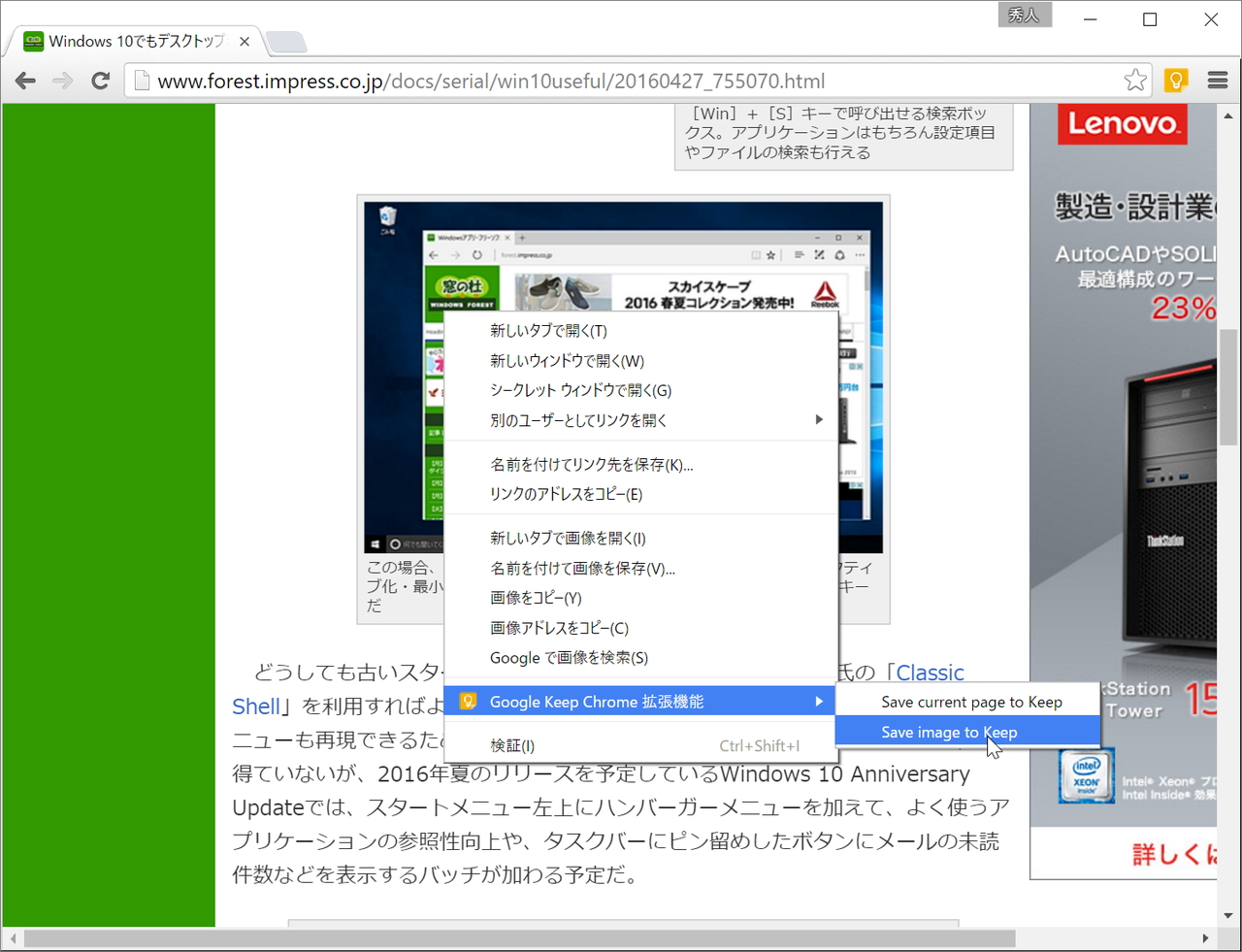Click the scrollbar's down arrow

[1226, 915]
